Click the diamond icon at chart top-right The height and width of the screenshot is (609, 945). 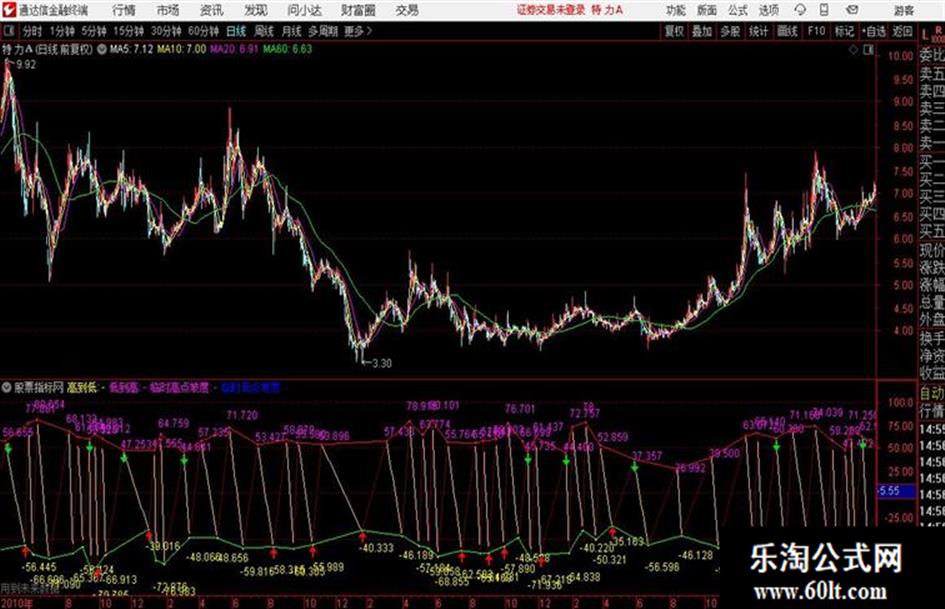853,50
